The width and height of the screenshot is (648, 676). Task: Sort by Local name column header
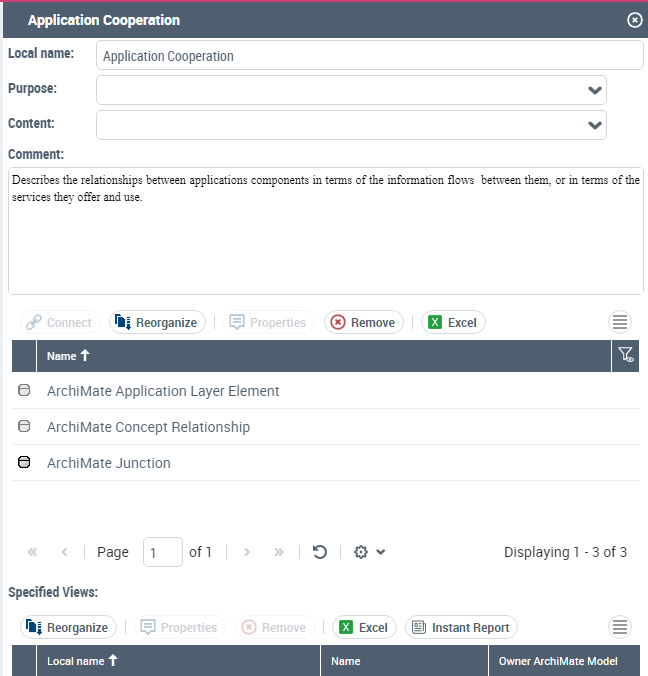coord(83,661)
